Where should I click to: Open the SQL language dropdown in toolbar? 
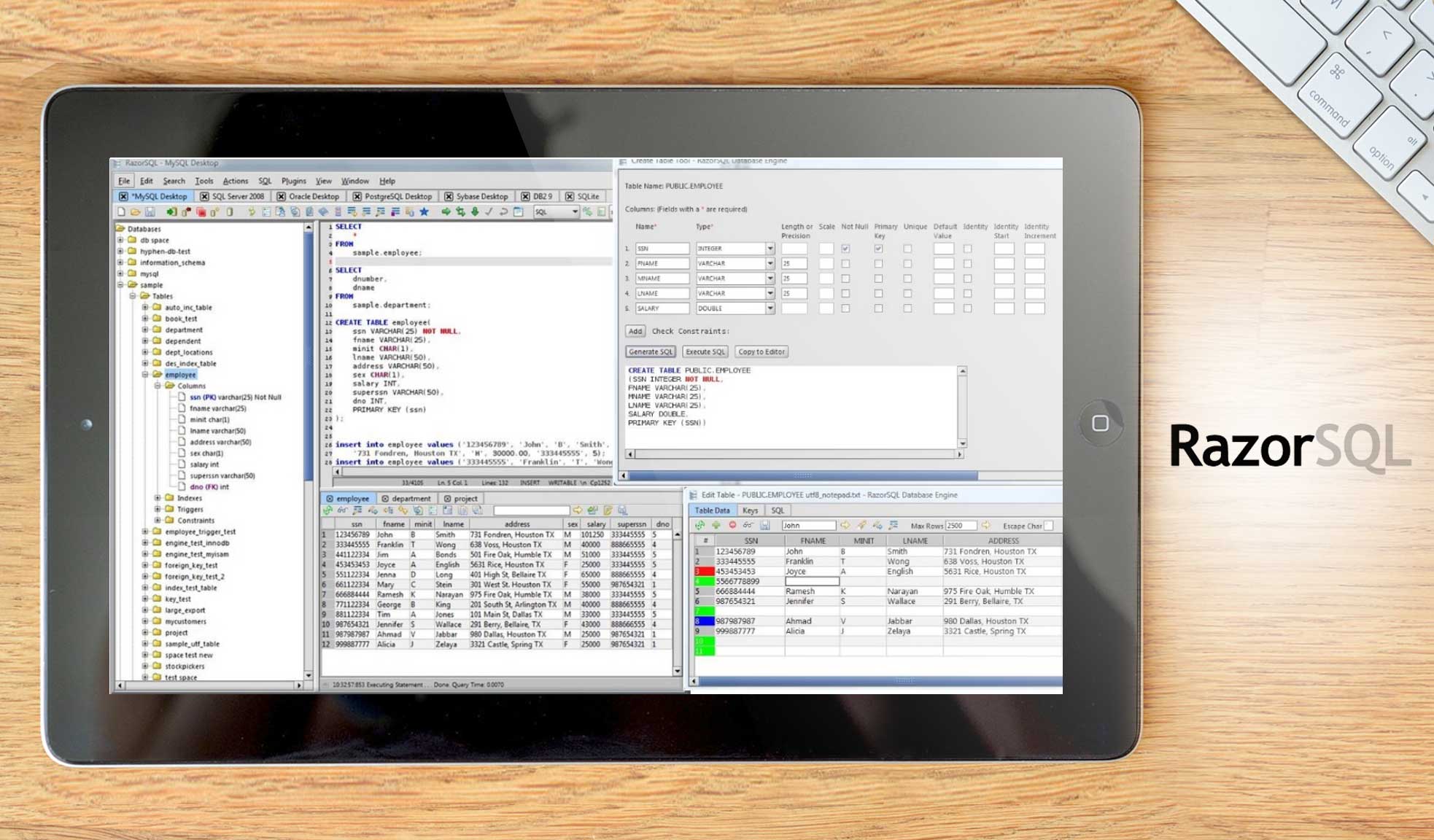[x=575, y=212]
